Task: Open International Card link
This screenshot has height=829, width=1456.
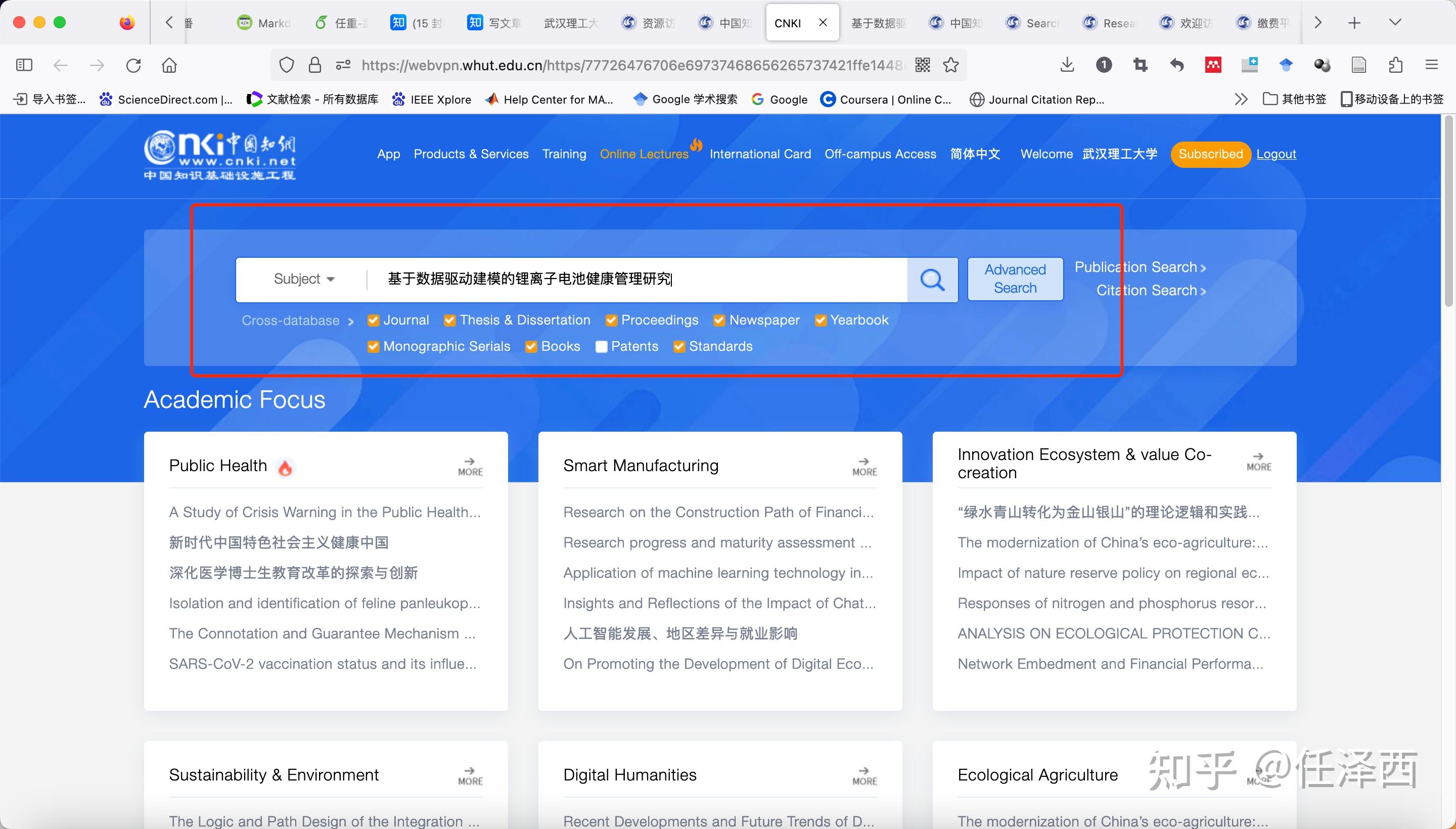Action: [760, 154]
